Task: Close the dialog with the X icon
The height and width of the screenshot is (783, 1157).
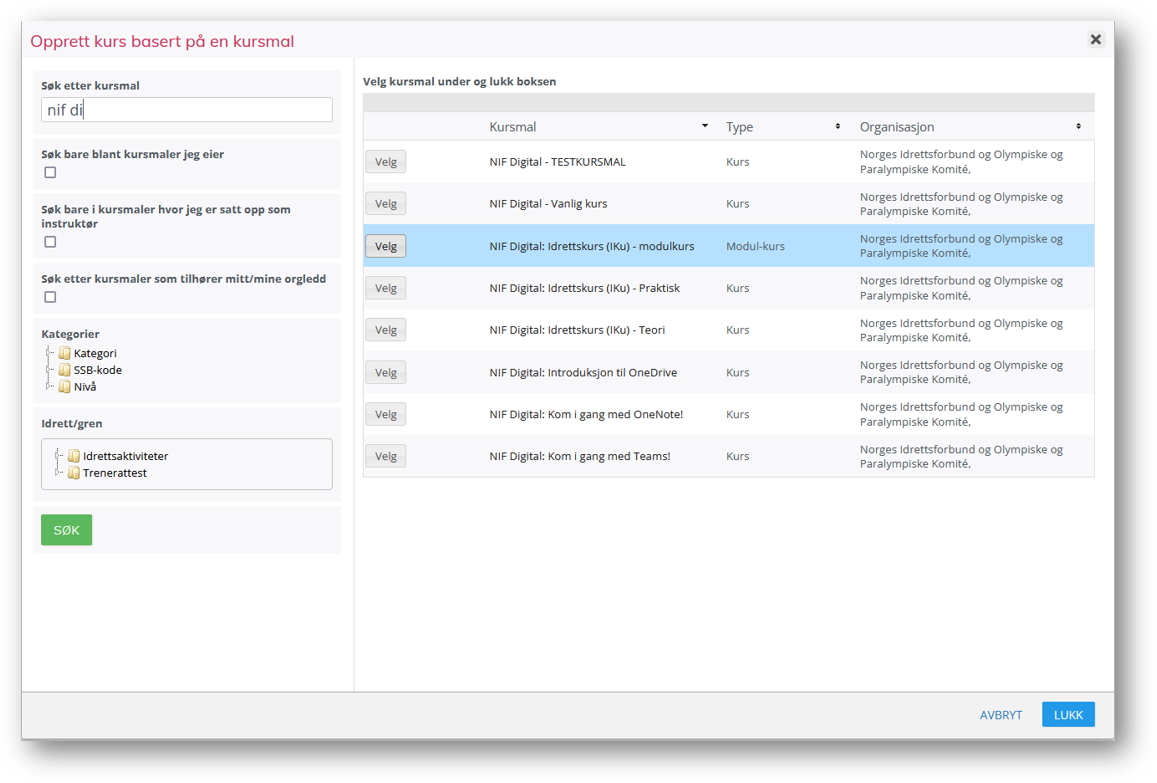Action: pyautogui.click(x=1096, y=39)
